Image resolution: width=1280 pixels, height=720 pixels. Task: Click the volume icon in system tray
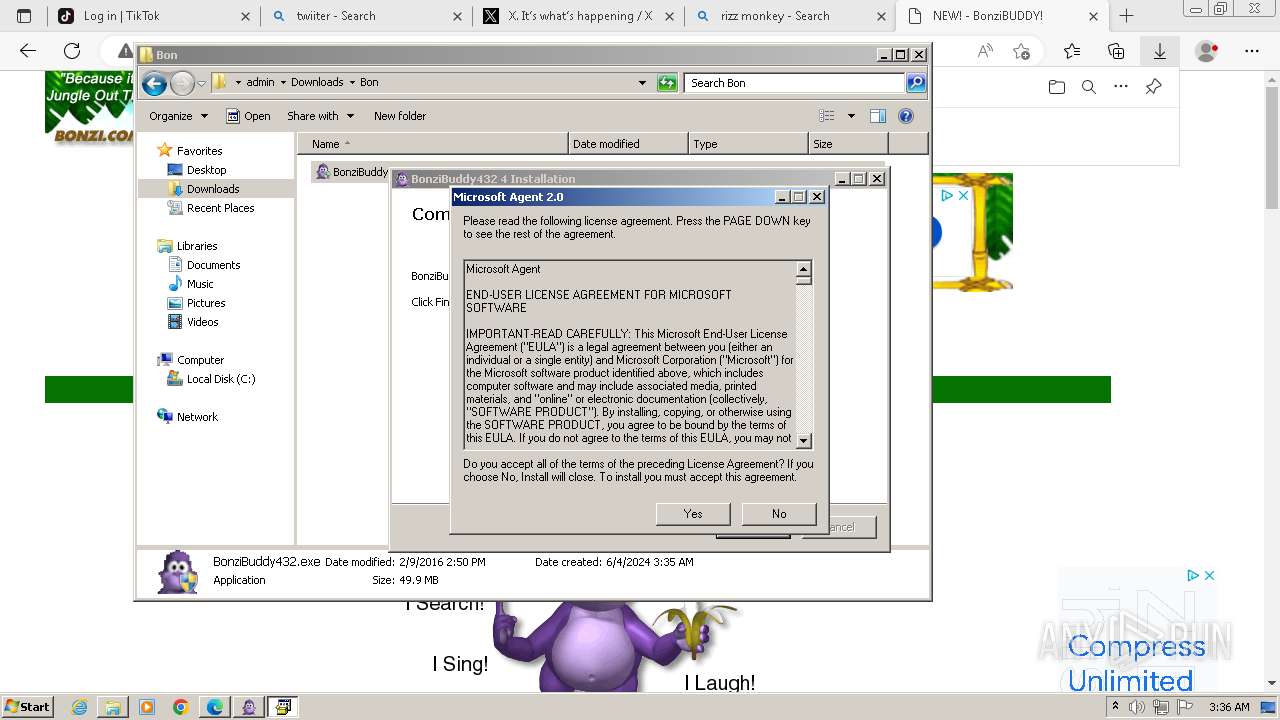pos(1136,708)
